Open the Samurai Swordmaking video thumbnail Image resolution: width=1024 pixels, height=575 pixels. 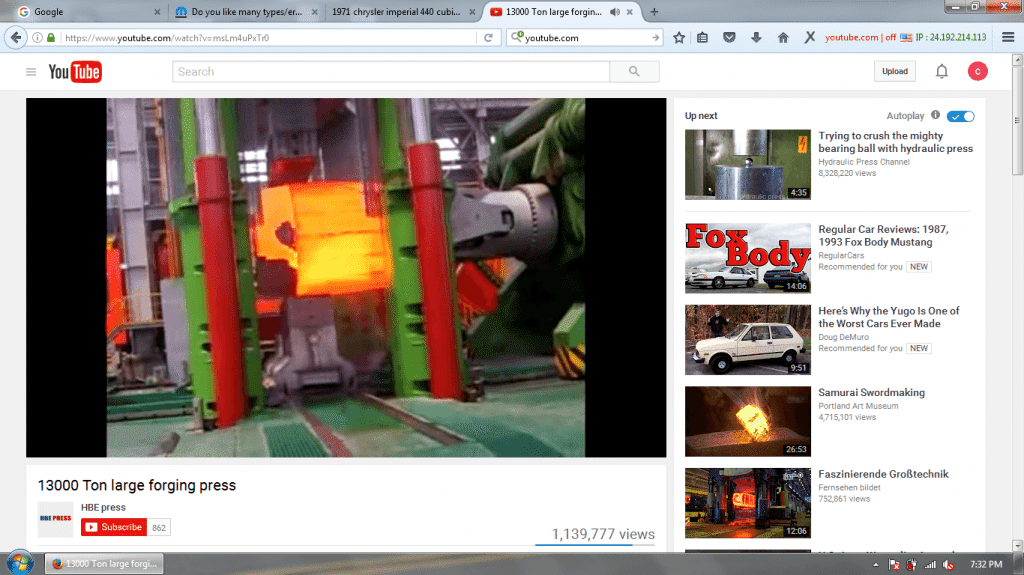click(x=747, y=421)
